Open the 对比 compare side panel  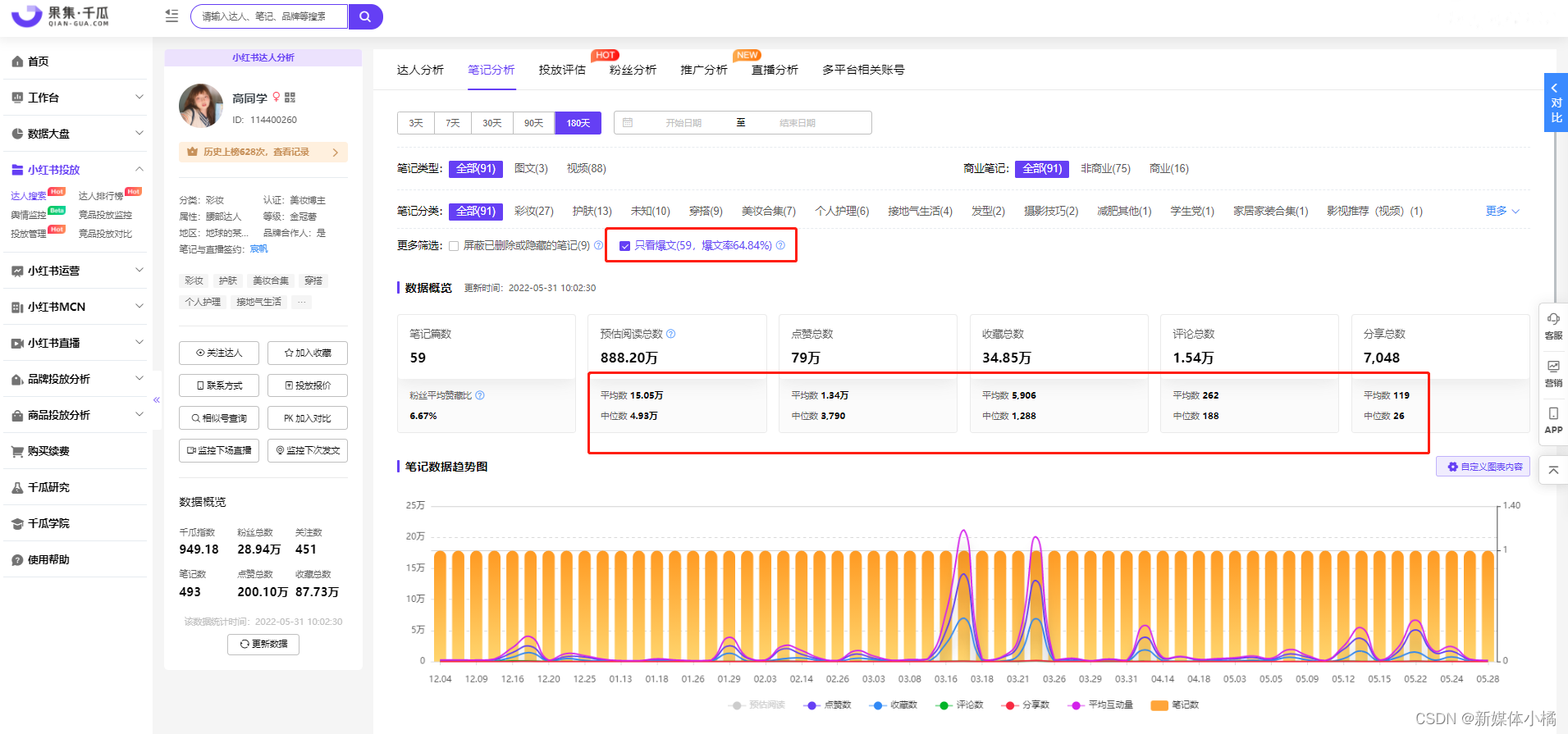tap(1556, 103)
